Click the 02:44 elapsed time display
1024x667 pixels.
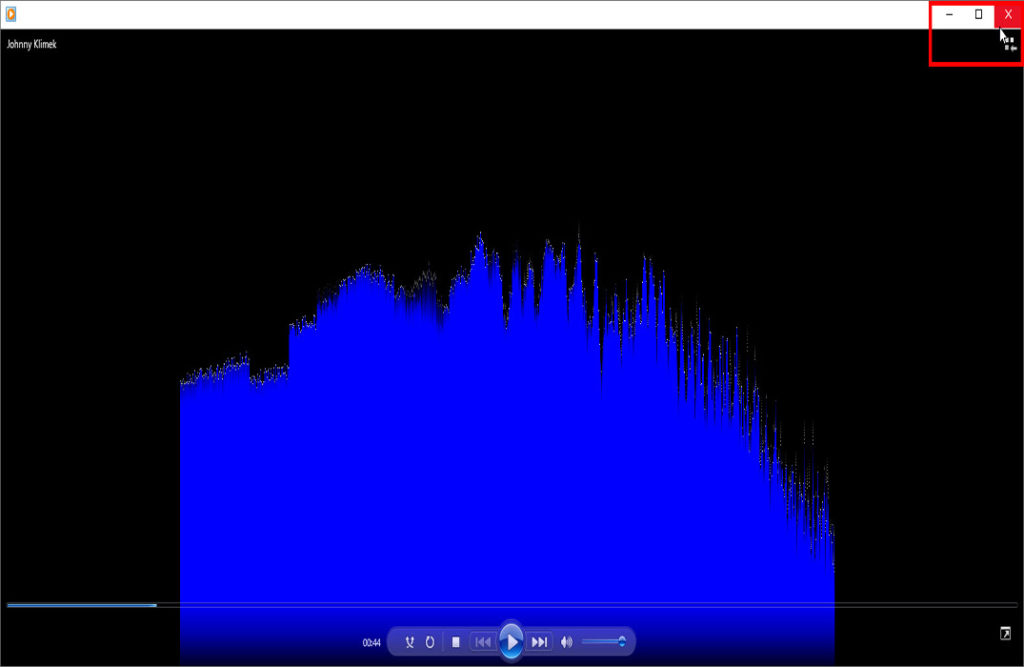pos(371,643)
